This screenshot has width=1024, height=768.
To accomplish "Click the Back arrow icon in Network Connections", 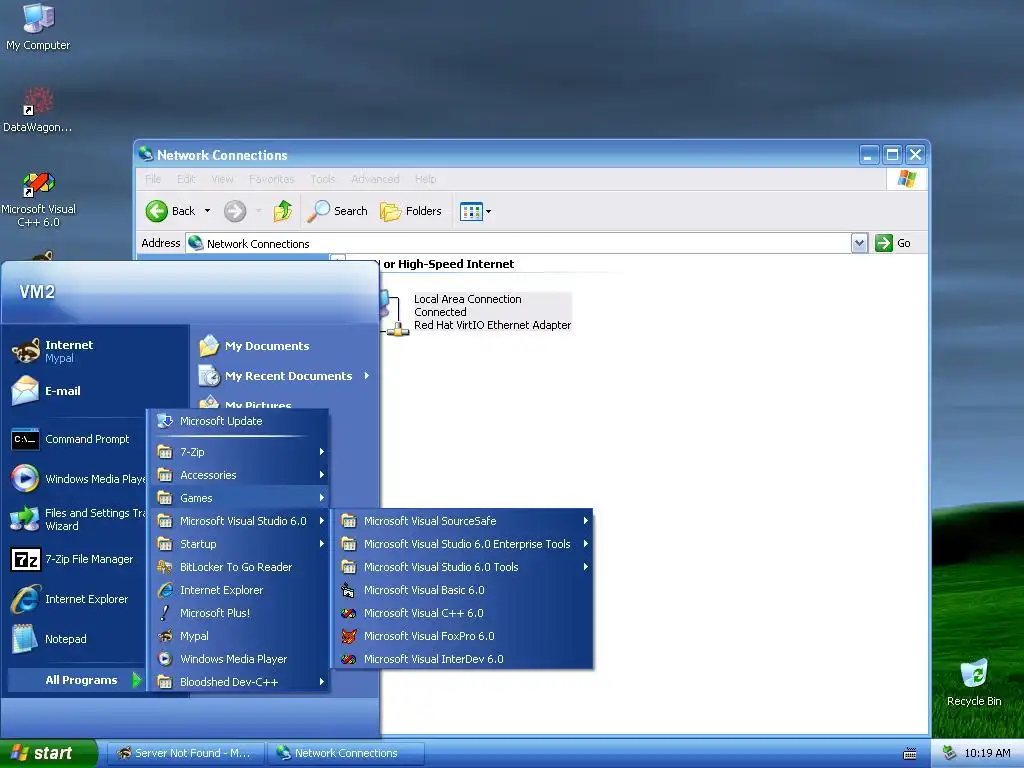I will click(157, 211).
